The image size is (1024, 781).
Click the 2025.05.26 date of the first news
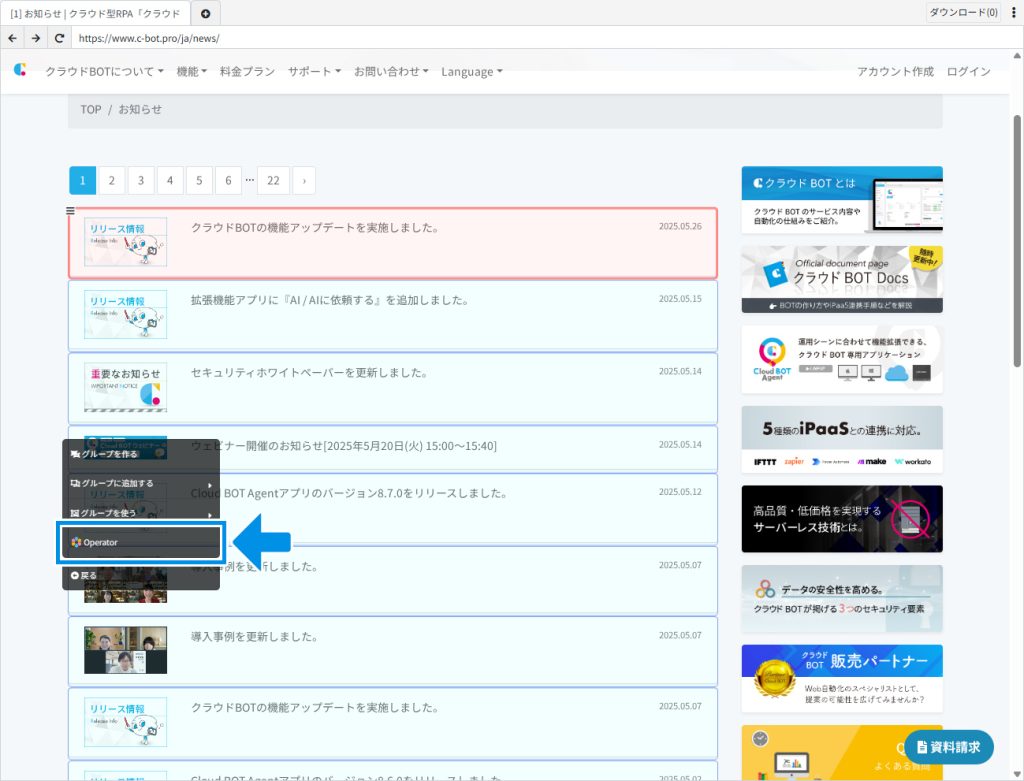click(x=680, y=227)
